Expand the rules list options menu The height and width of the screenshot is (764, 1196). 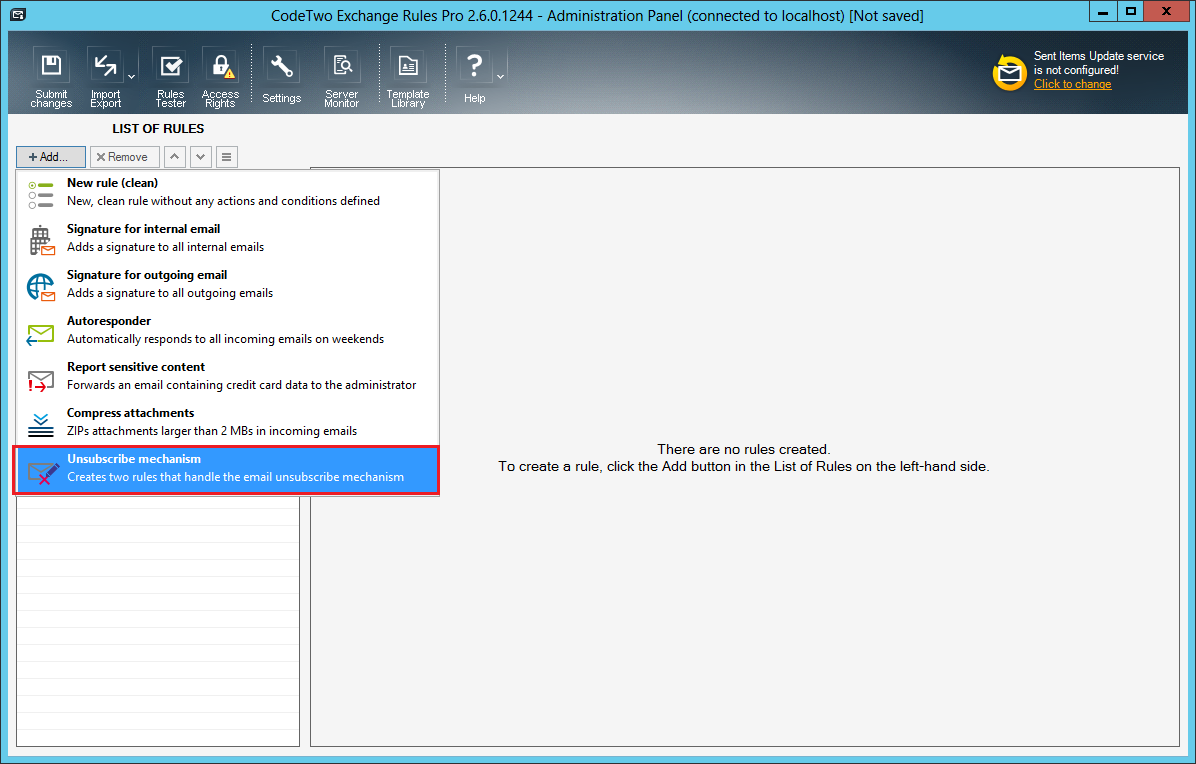(x=226, y=156)
